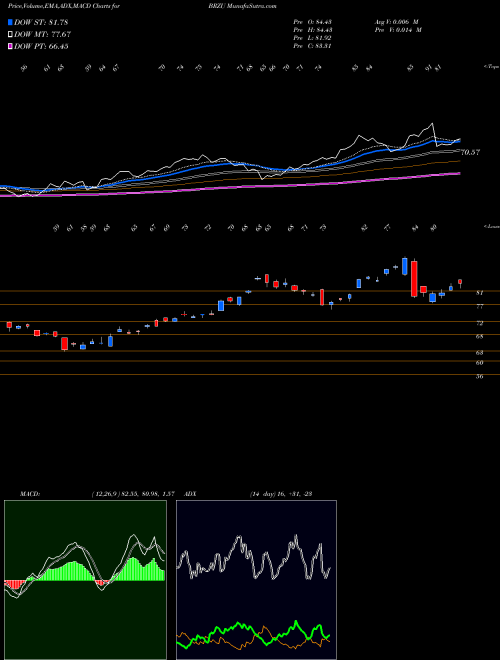
Task: Click the tall blue candlestick at the price peak
Action: click(x=405, y=266)
